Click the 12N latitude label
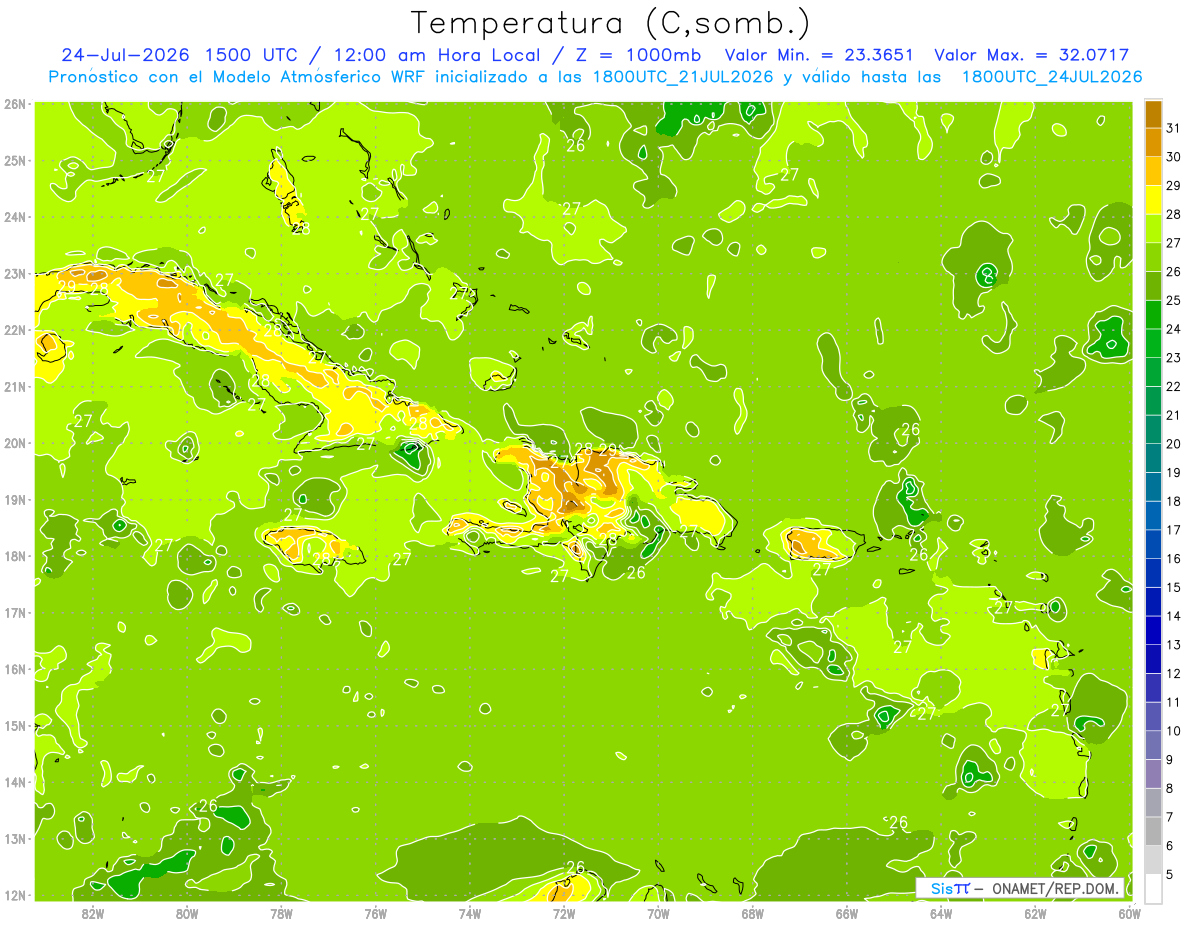Viewport: 1200px width, 927px height. (x=14, y=895)
